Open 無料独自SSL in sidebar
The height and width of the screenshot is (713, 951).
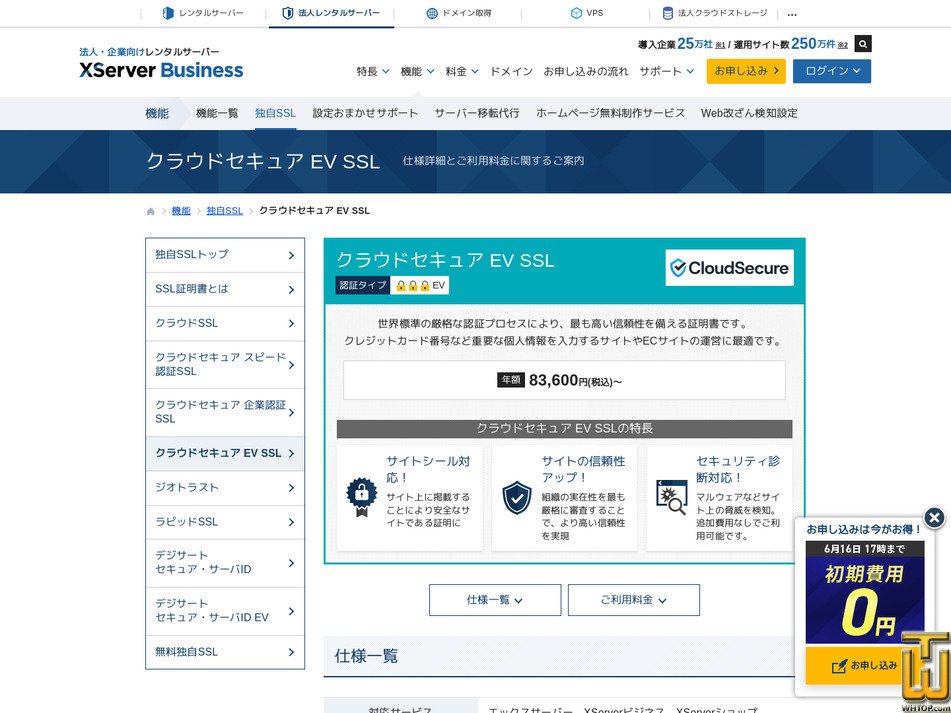pyautogui.click(x=225, y=652)
